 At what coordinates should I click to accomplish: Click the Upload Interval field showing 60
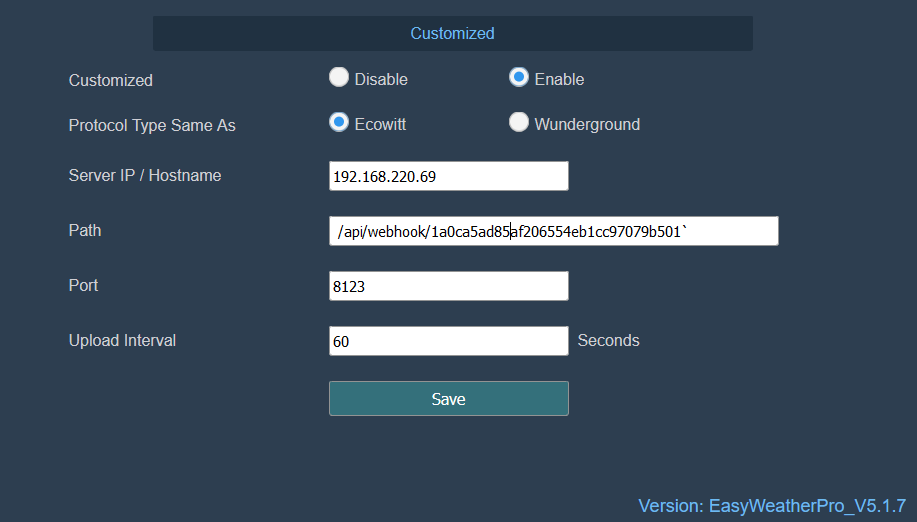coord(448,341)
